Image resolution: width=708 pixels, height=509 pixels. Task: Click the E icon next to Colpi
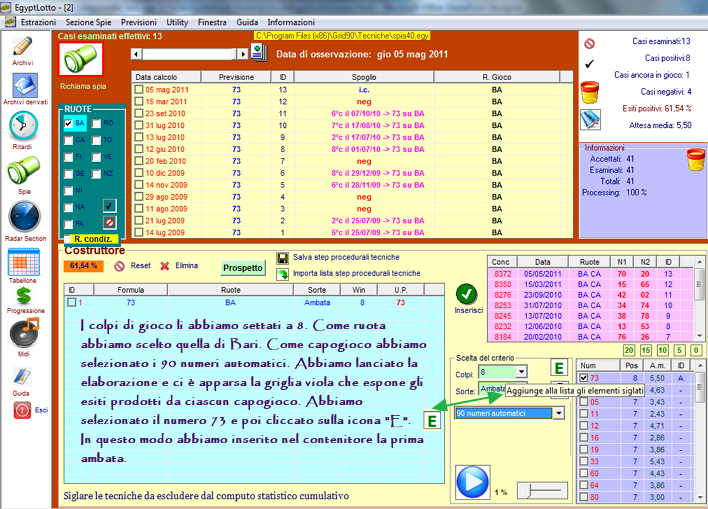point(559,369)
